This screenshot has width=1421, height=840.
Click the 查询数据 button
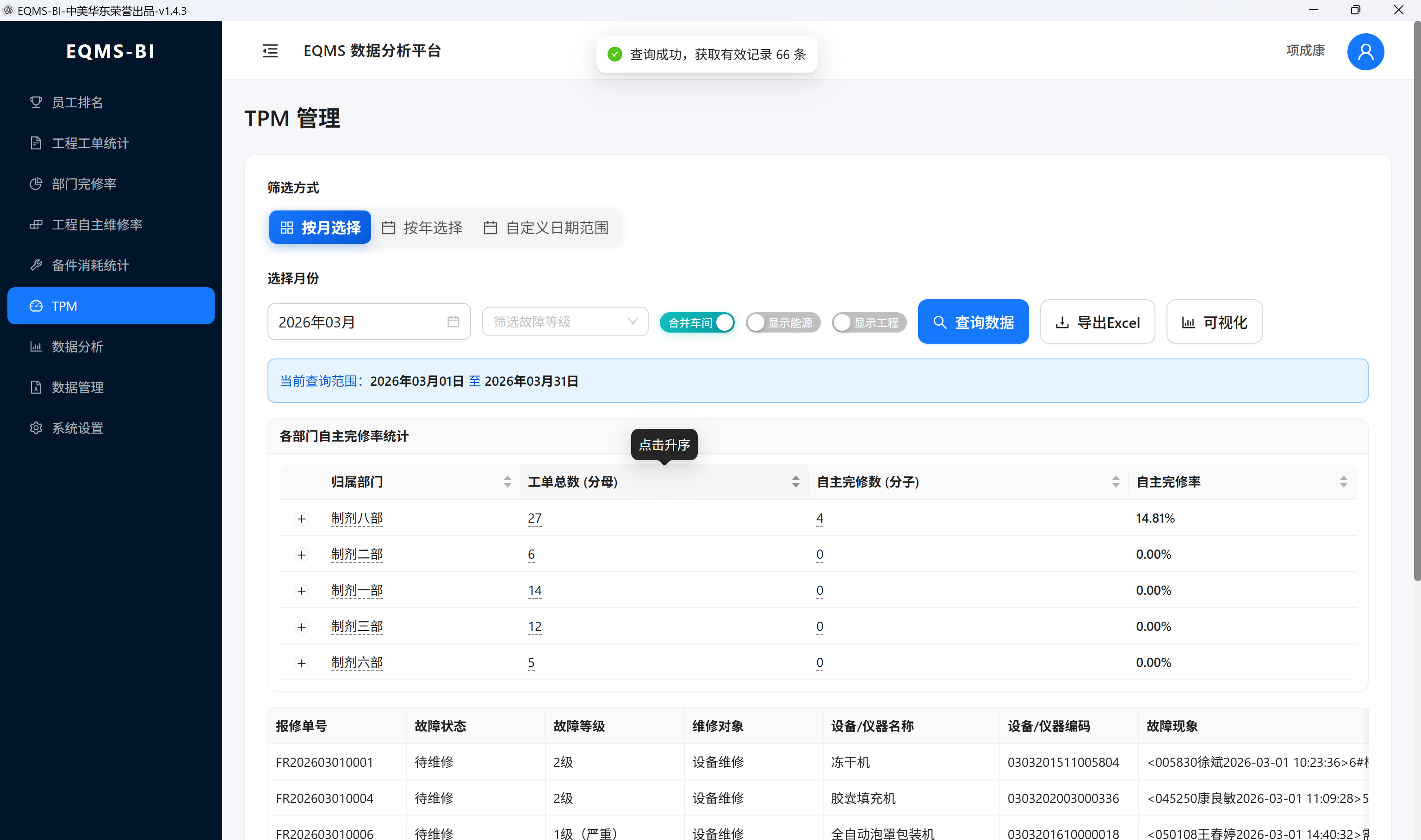[973, 321]
